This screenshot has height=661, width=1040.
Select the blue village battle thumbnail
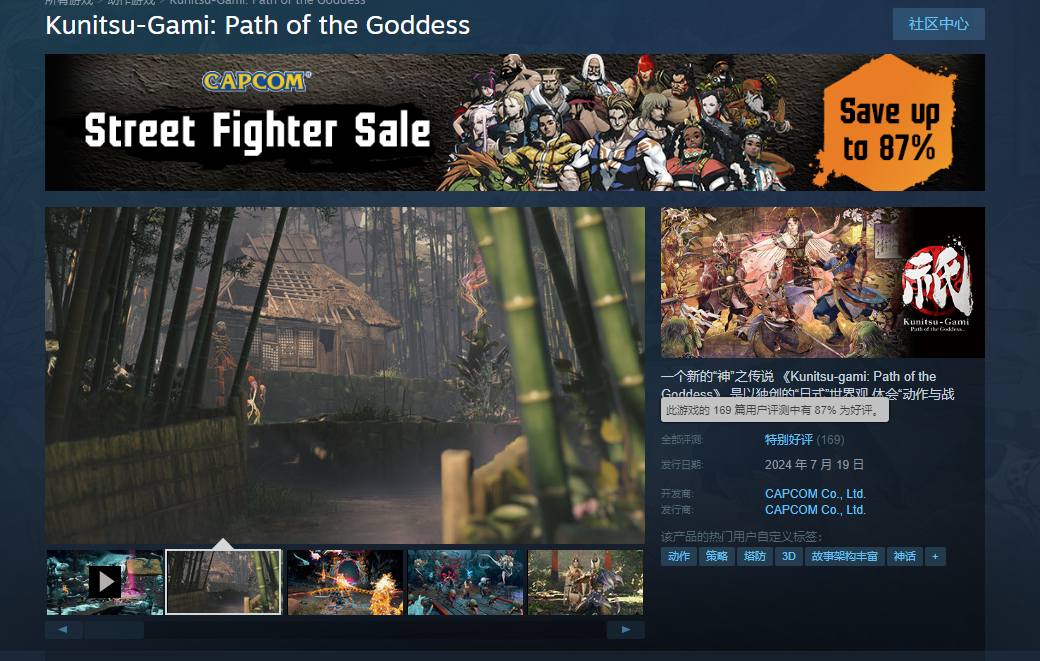coord(465,582)
